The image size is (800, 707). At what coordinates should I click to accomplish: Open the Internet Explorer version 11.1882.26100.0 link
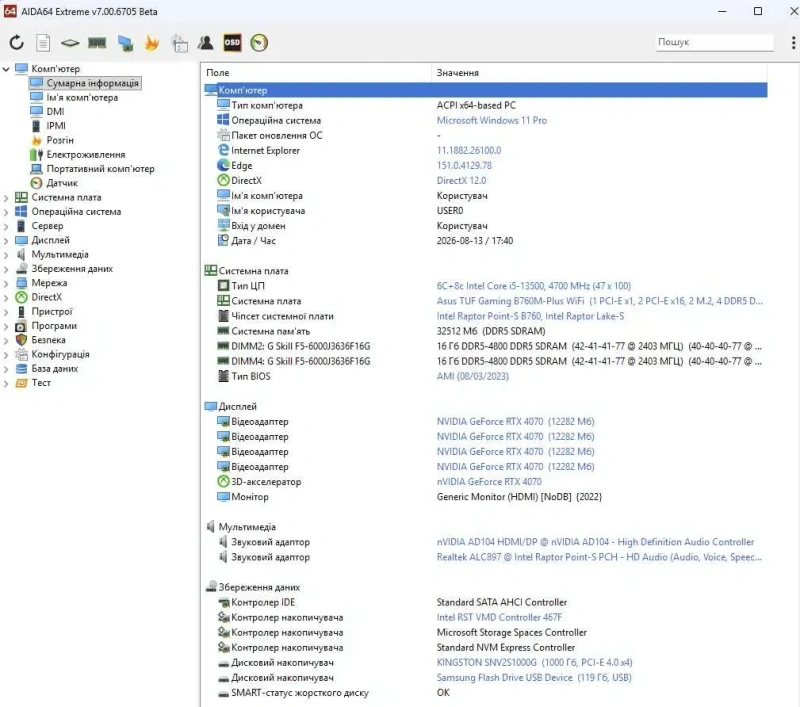[x=469, y=150]
